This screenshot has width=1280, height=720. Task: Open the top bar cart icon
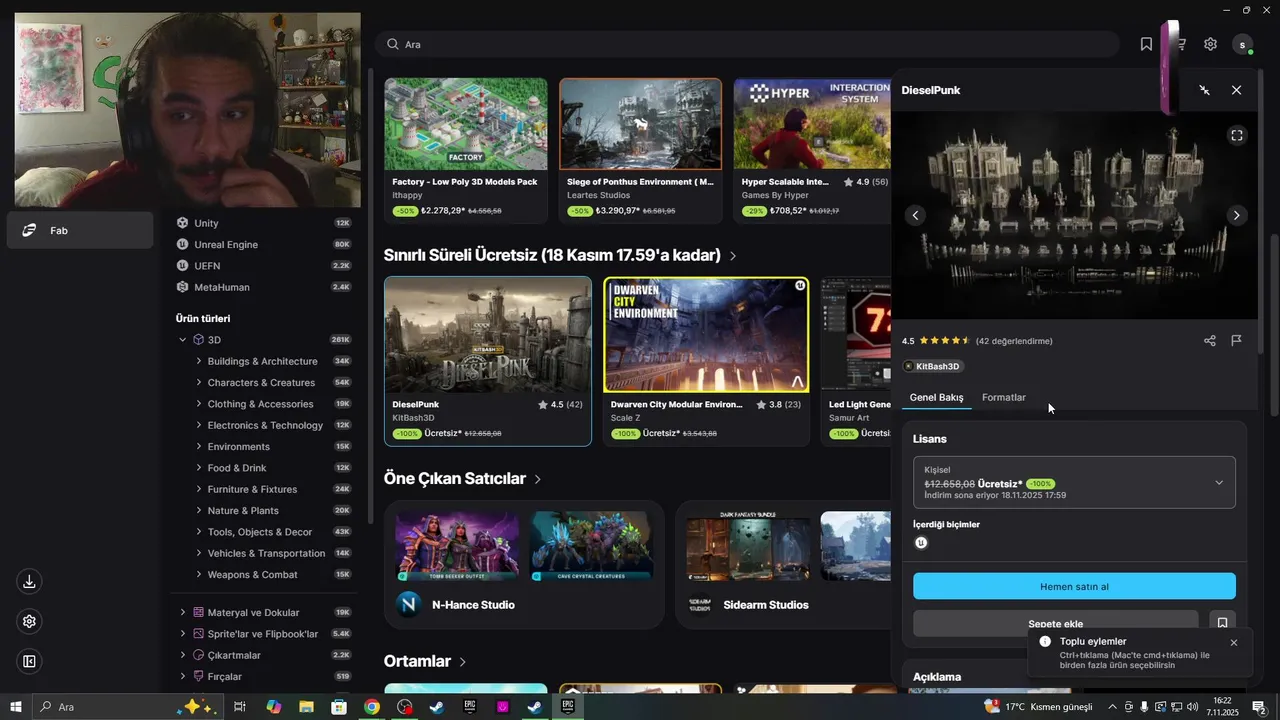[x=1180, y=44]
